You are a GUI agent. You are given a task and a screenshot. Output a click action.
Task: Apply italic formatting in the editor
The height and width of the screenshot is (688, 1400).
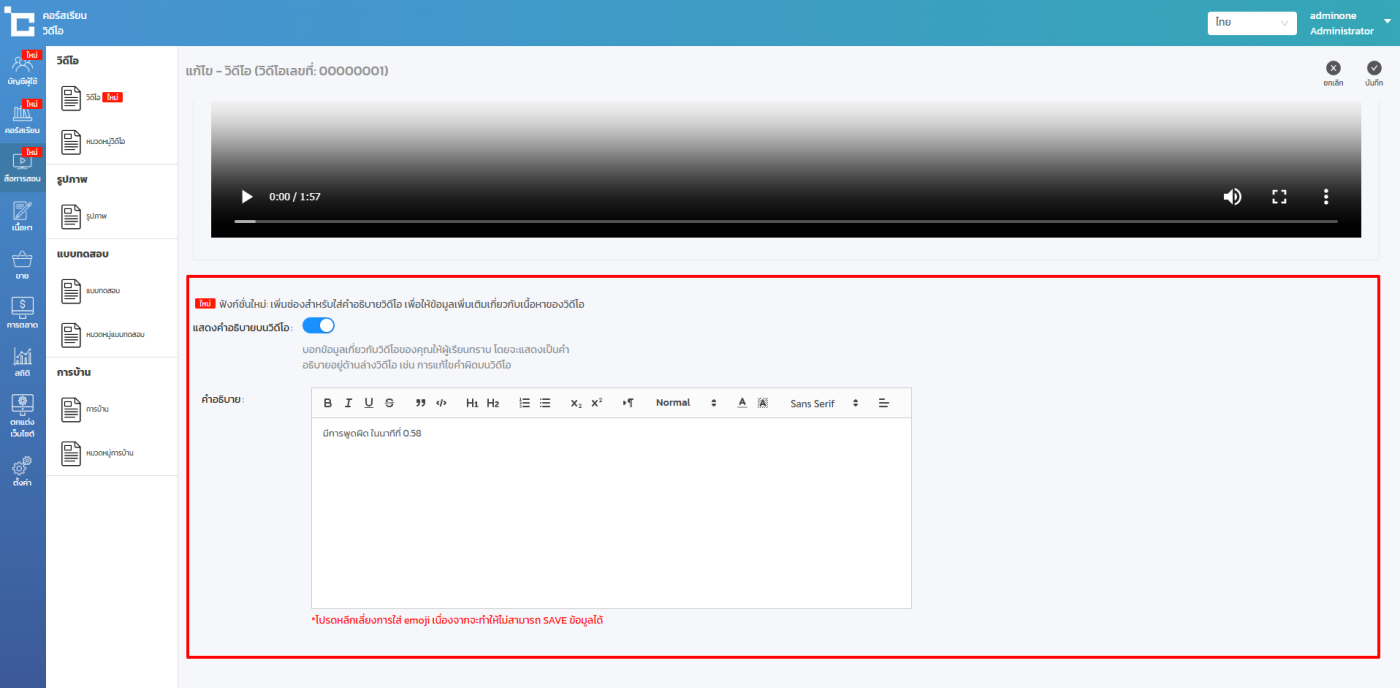[x=348, y=403]
